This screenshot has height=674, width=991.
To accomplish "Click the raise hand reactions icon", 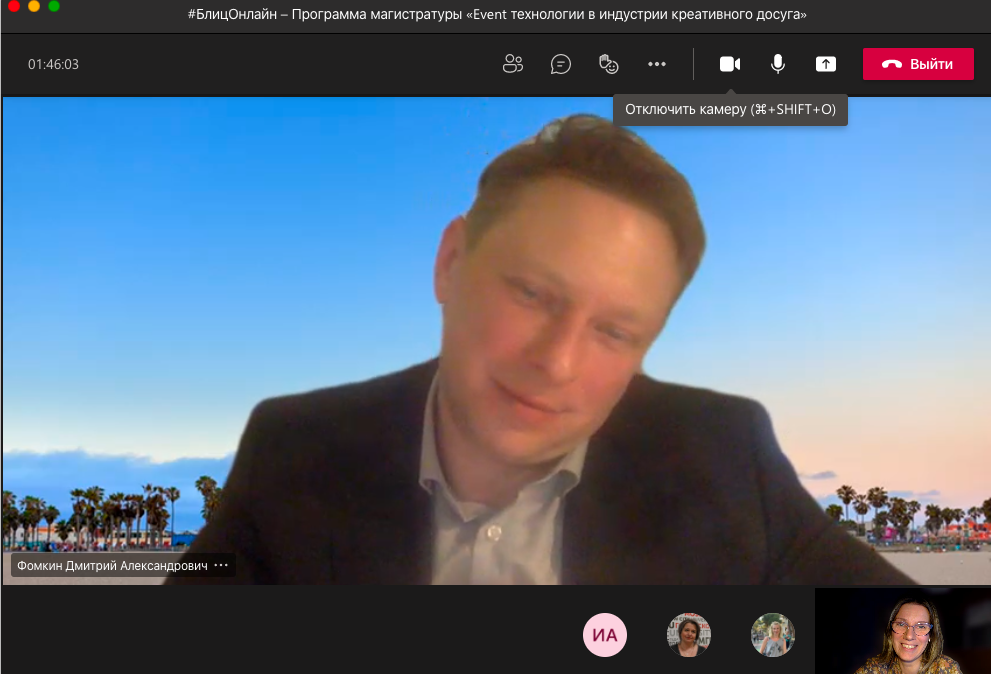I will point(608,64).
